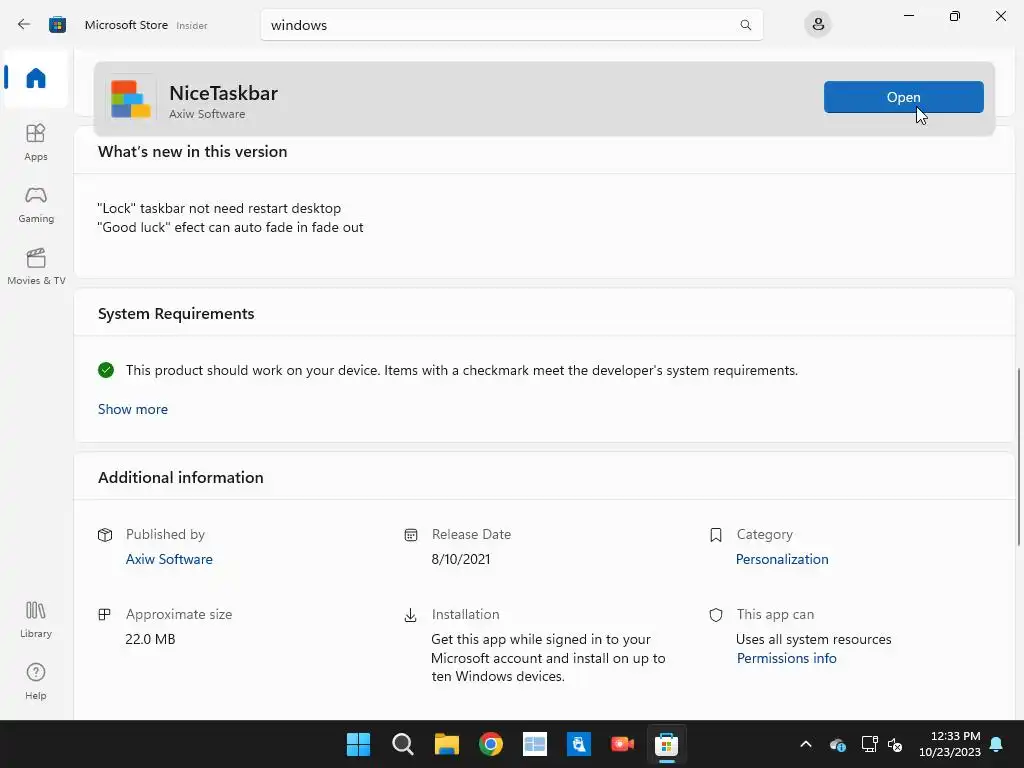The width and height of the screenshot is (1024, 768).
Task: Expand Show more system requirements
Action: [x=133, y=409]
